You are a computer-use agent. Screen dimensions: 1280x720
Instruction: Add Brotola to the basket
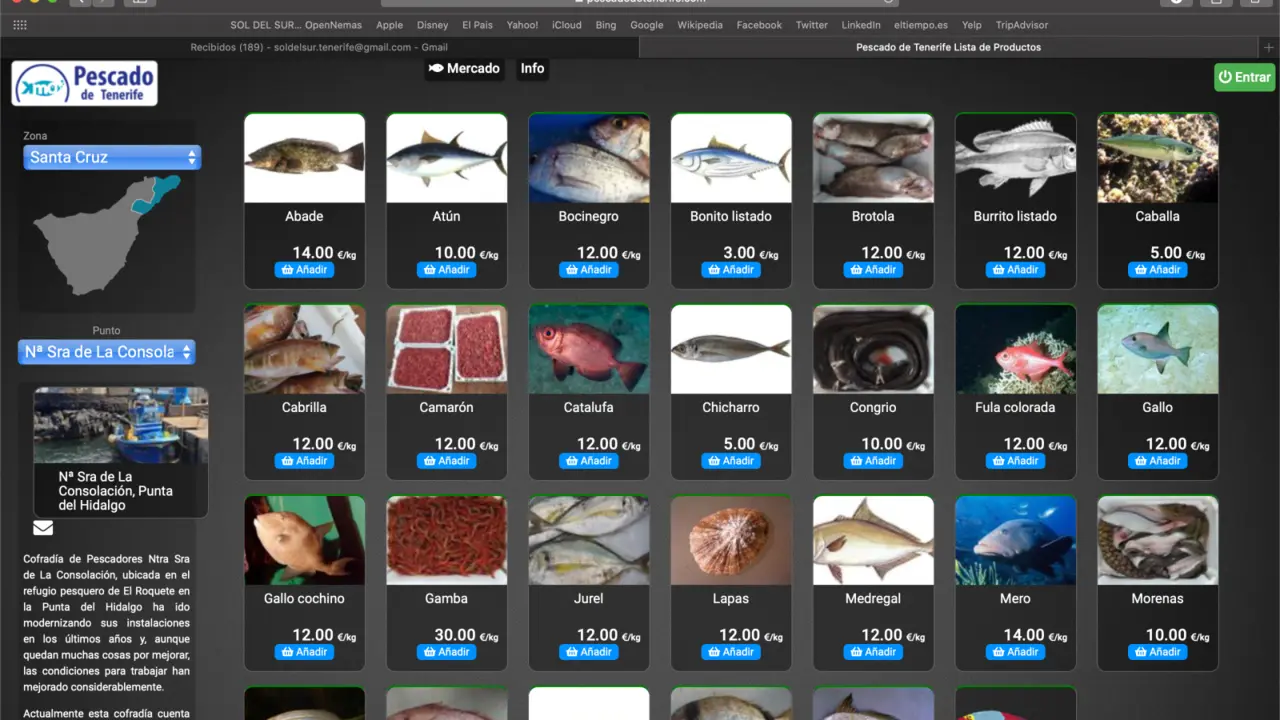coord(873,270)
